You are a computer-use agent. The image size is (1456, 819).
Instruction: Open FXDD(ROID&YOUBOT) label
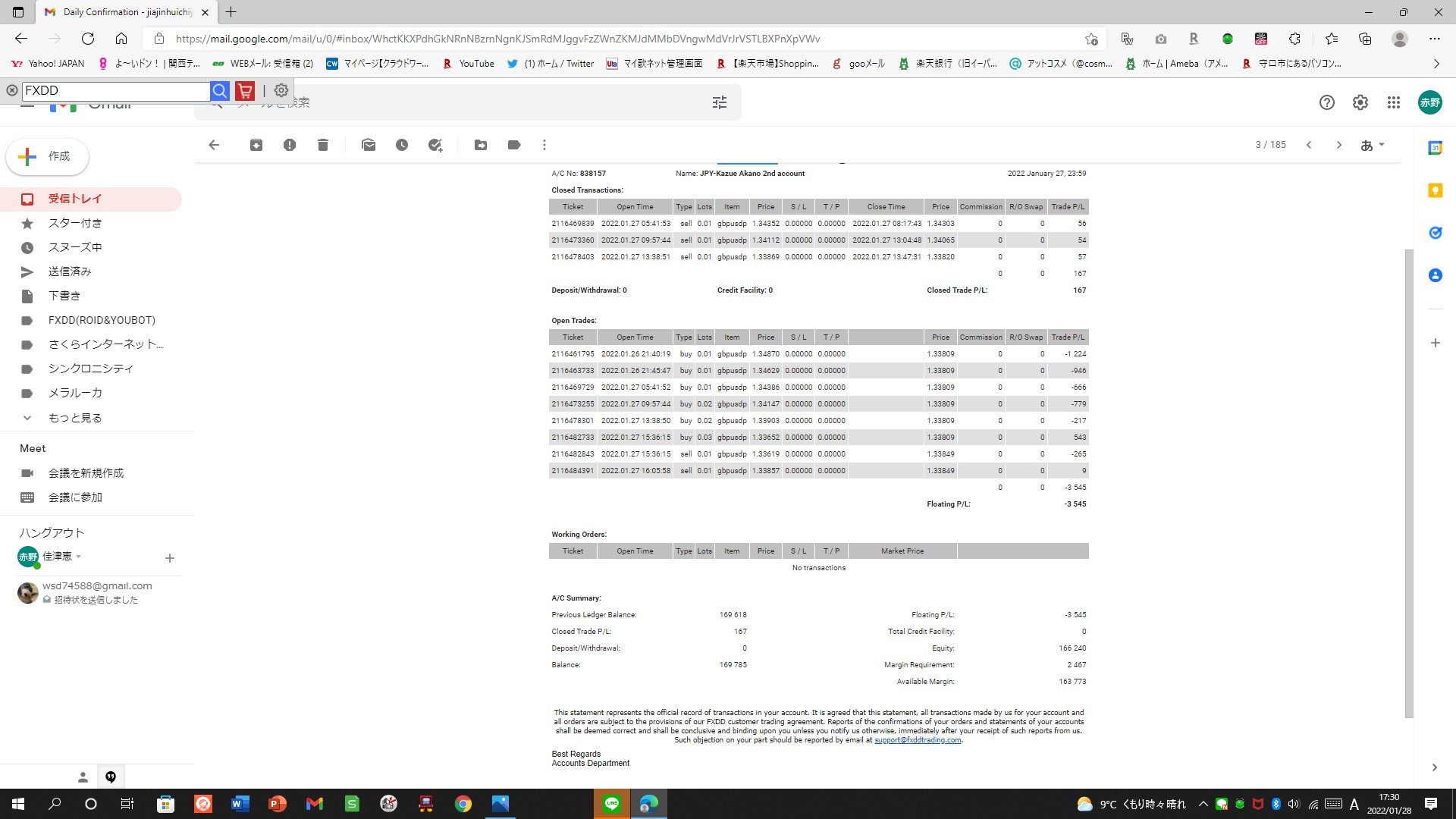click(x=91, y=320)
